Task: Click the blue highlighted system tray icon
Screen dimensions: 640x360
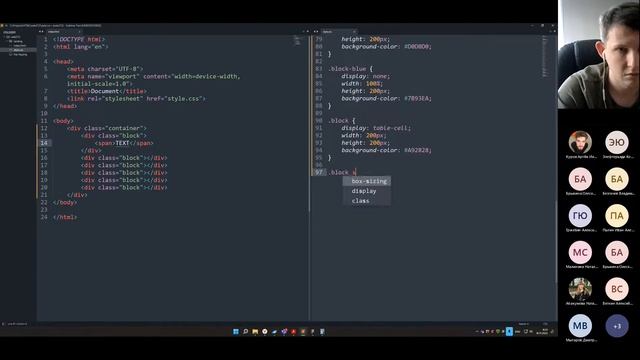Action: [509, 331]
